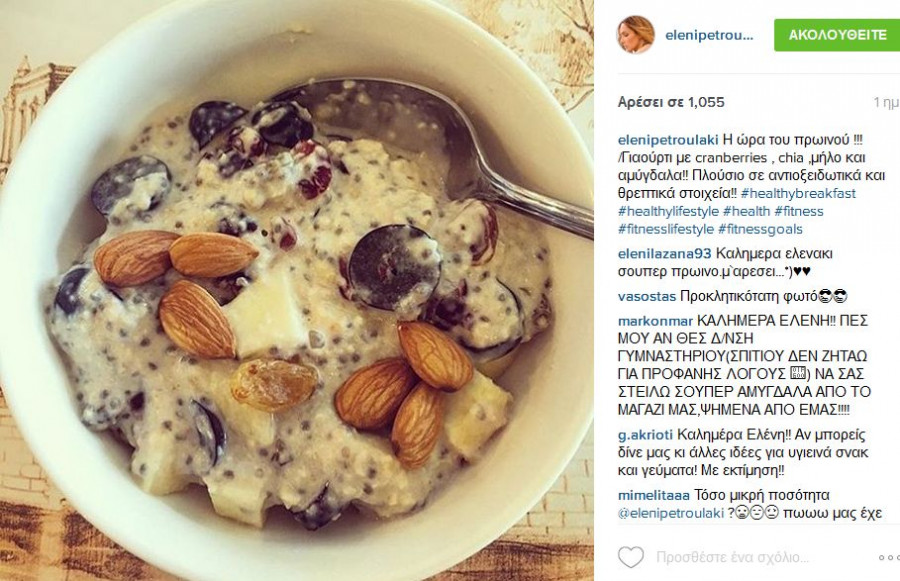Click the #fitnessgoals hashtag
This screenshot has width=900, height=581.
click(x=760, y=229)
